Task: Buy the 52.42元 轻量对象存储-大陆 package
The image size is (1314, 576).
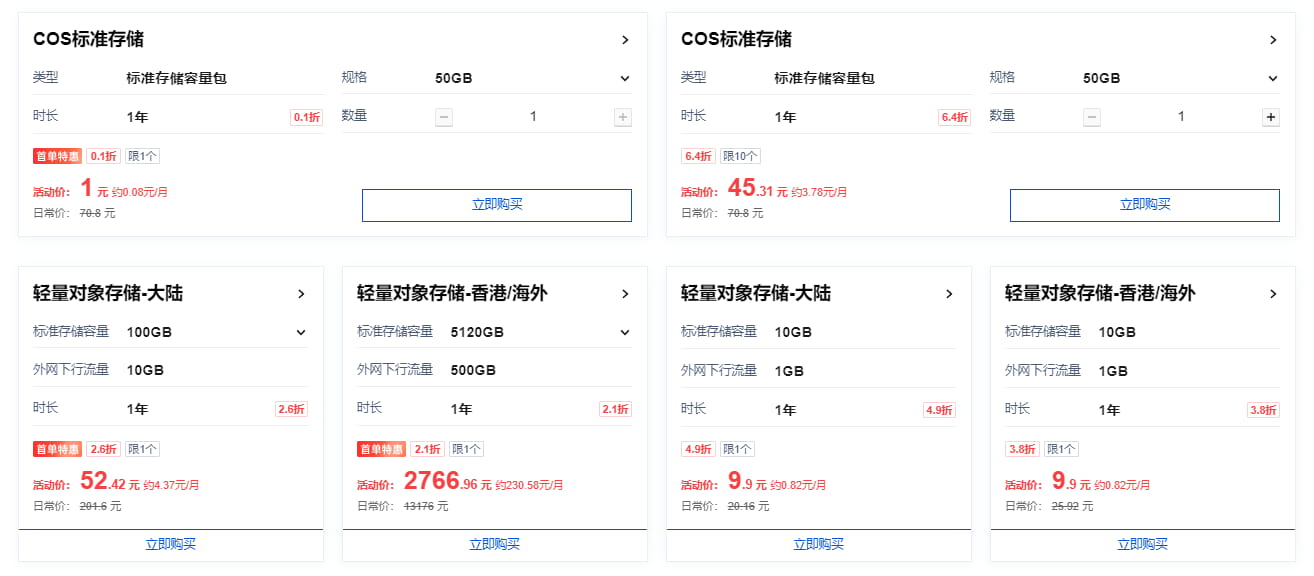Action: [171, 545]
